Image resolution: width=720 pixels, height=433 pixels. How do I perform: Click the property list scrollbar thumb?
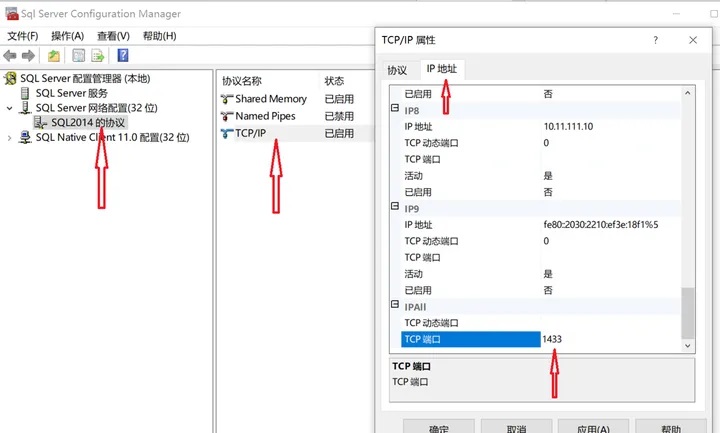click(x=687, y=313)
